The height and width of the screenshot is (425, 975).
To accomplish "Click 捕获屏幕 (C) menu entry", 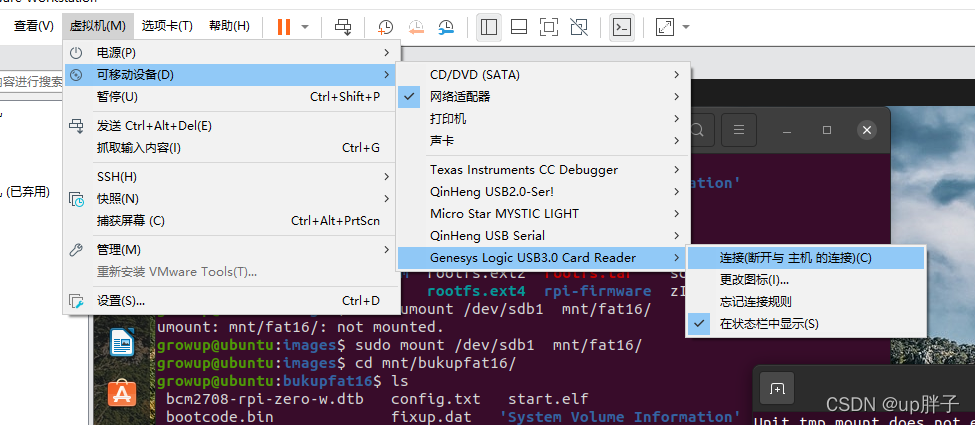I will [231, 221].
